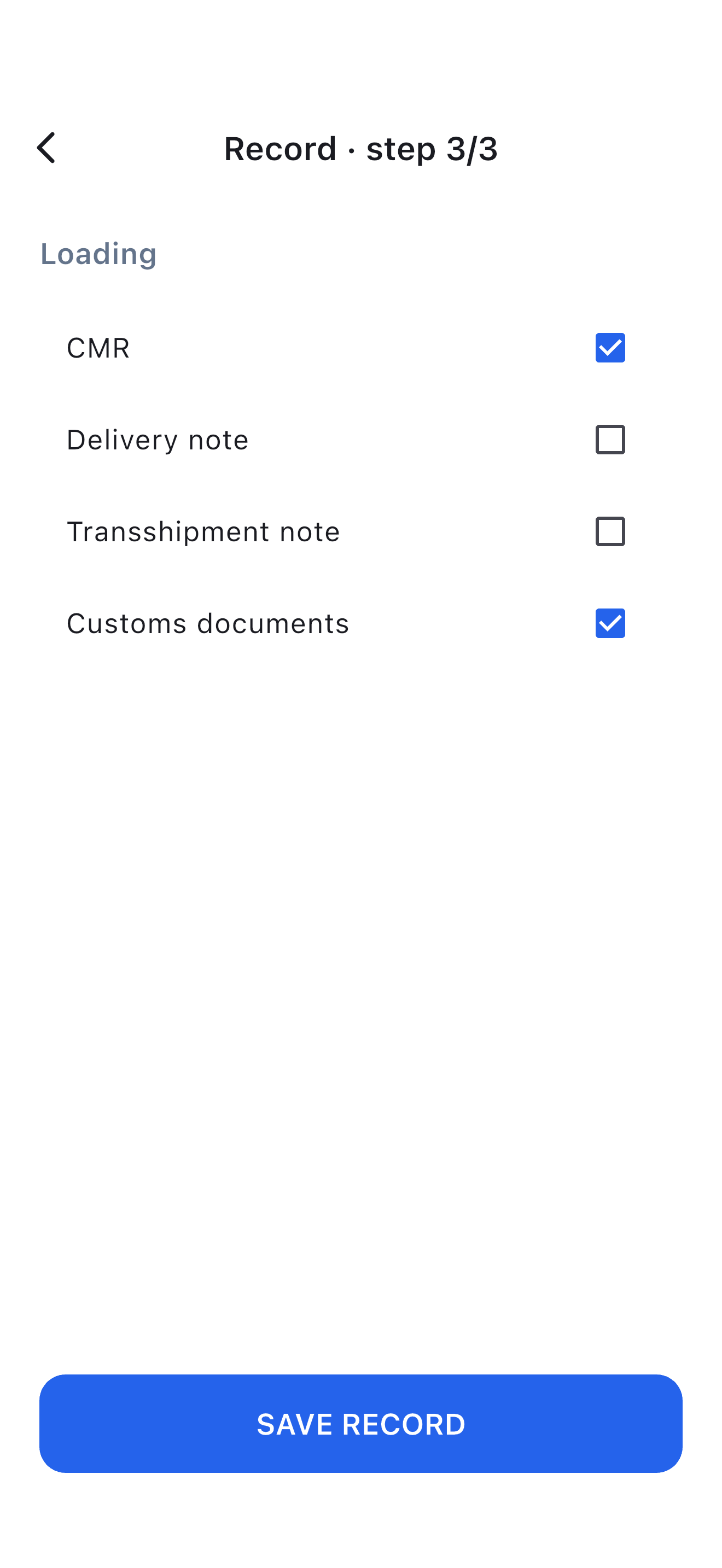Image resolution: width=722 pixels, height=1568 pixels.
Task: Tap the Customs documents label
Action: 208,624
